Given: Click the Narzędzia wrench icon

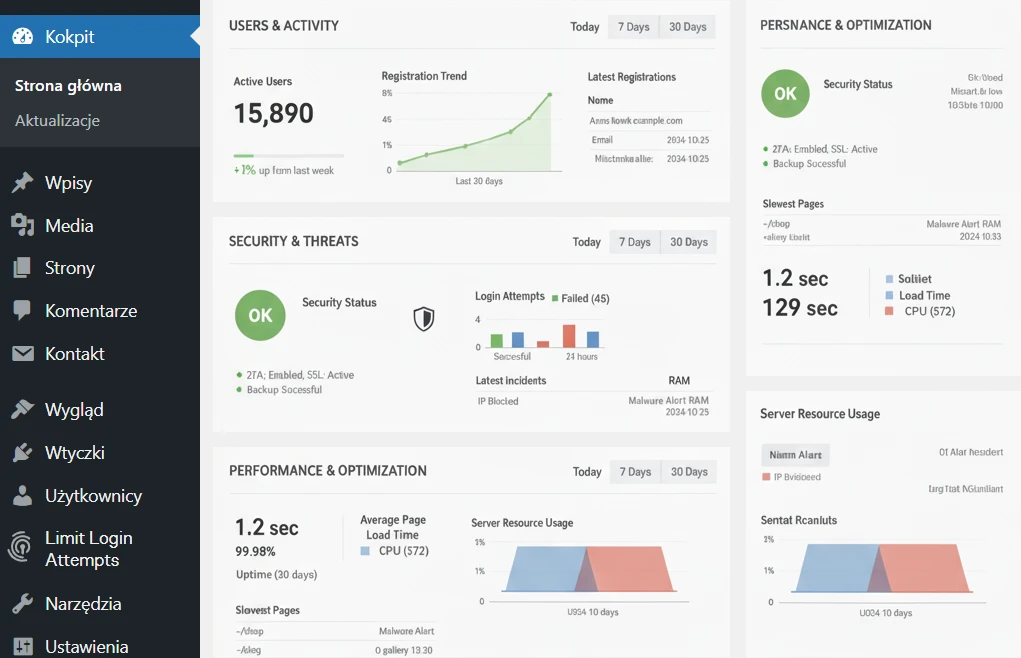Looking at the screenshot, I should coord(22,604).
